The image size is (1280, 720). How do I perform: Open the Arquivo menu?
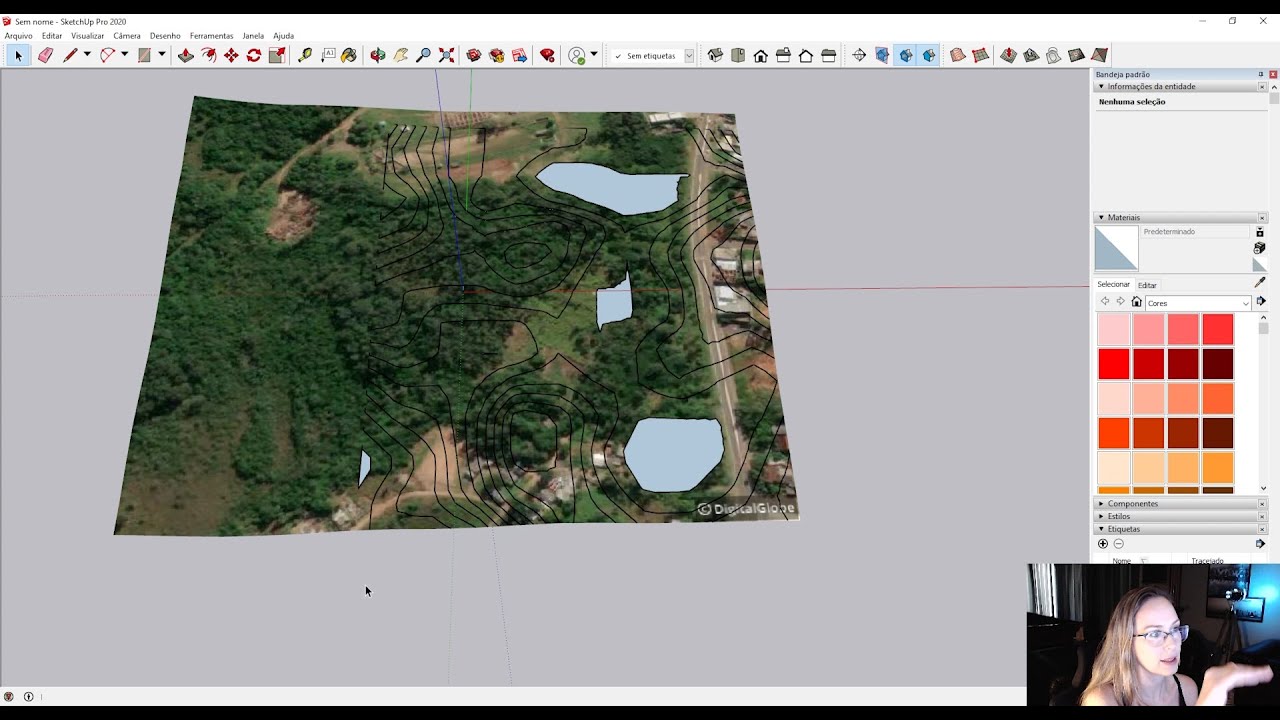tap(19, 36)
